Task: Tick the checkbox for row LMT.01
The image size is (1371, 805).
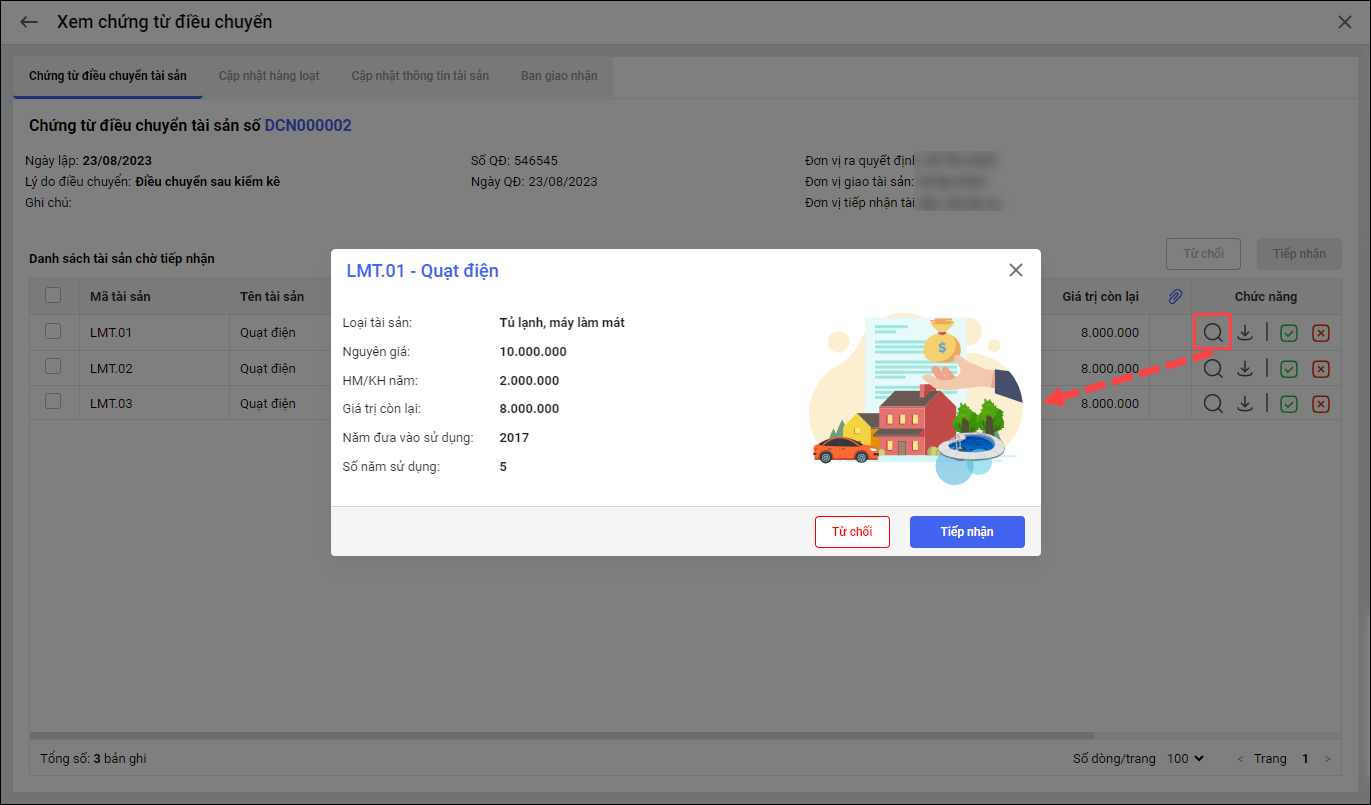Action: click(54, 331)
